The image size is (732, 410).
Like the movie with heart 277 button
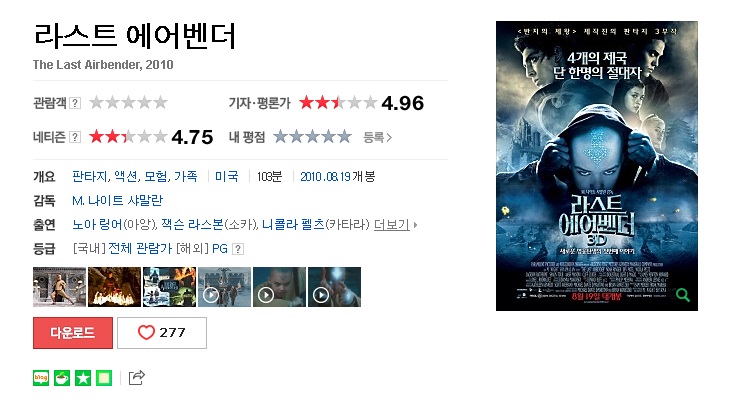[x=162, y=332]
